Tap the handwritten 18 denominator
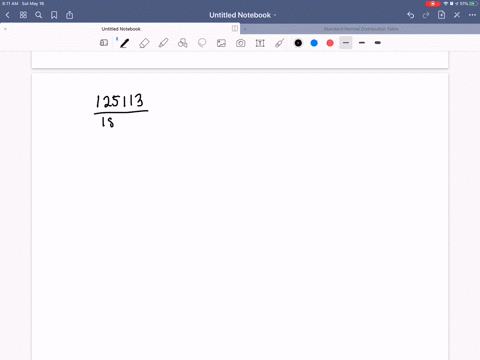480x360 pixels. click(x=108, y=122)
